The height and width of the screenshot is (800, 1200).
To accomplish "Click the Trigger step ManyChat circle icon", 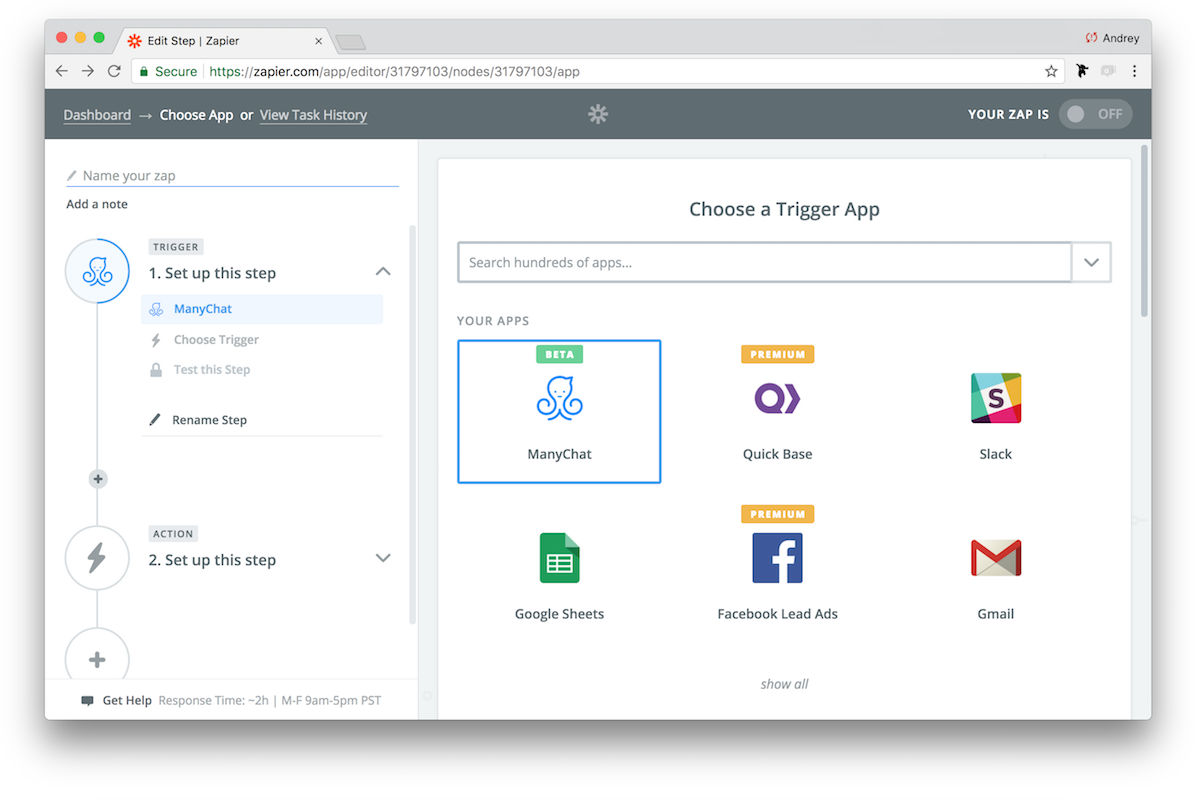I will pyautogui.click(x=97, y=271).
